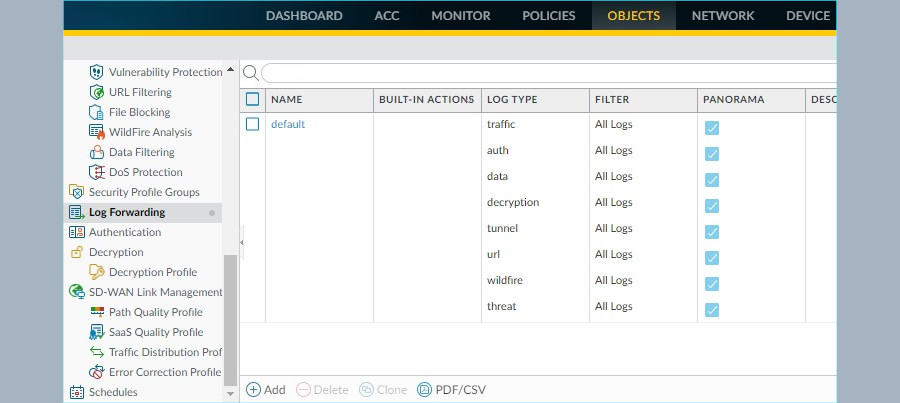Screen dimensions: 900x403
Task: Select Schedules in the sidebar
Action: pos(113,392)
